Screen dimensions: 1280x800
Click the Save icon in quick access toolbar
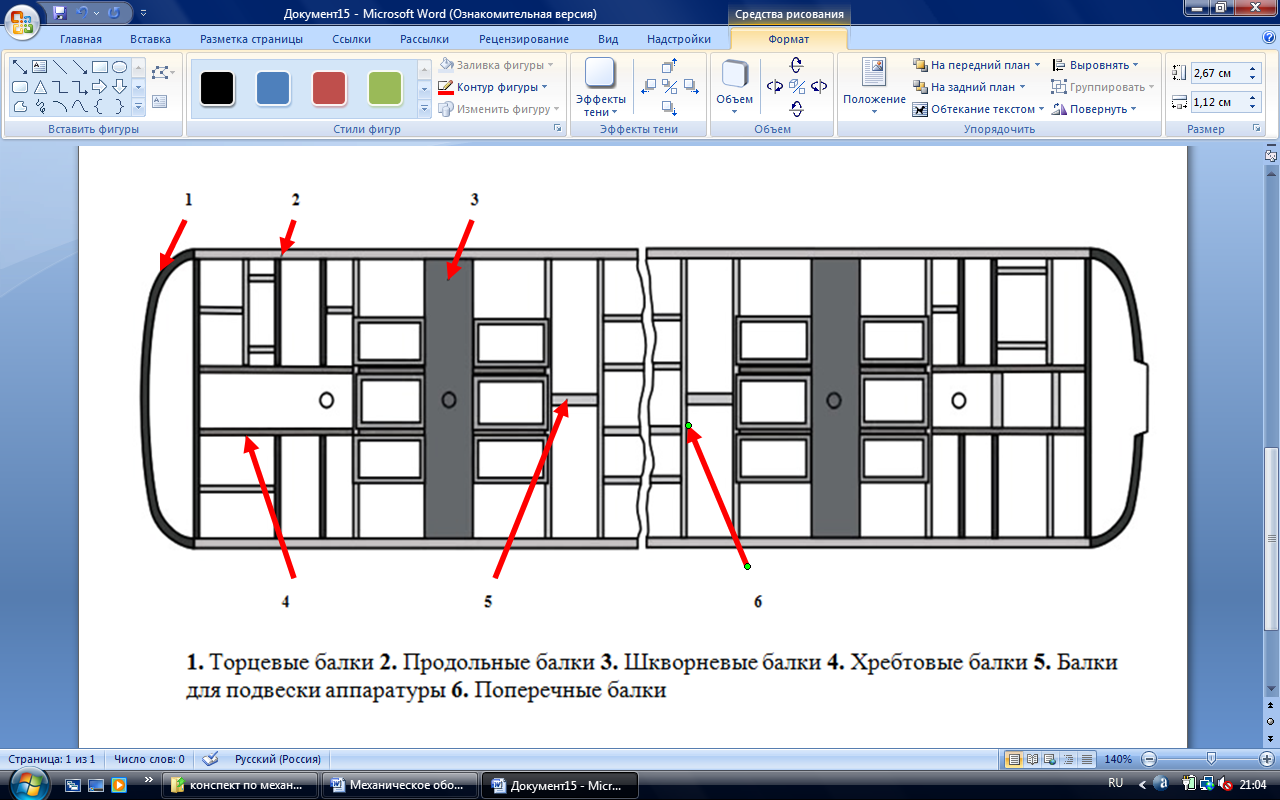point(59,14)
